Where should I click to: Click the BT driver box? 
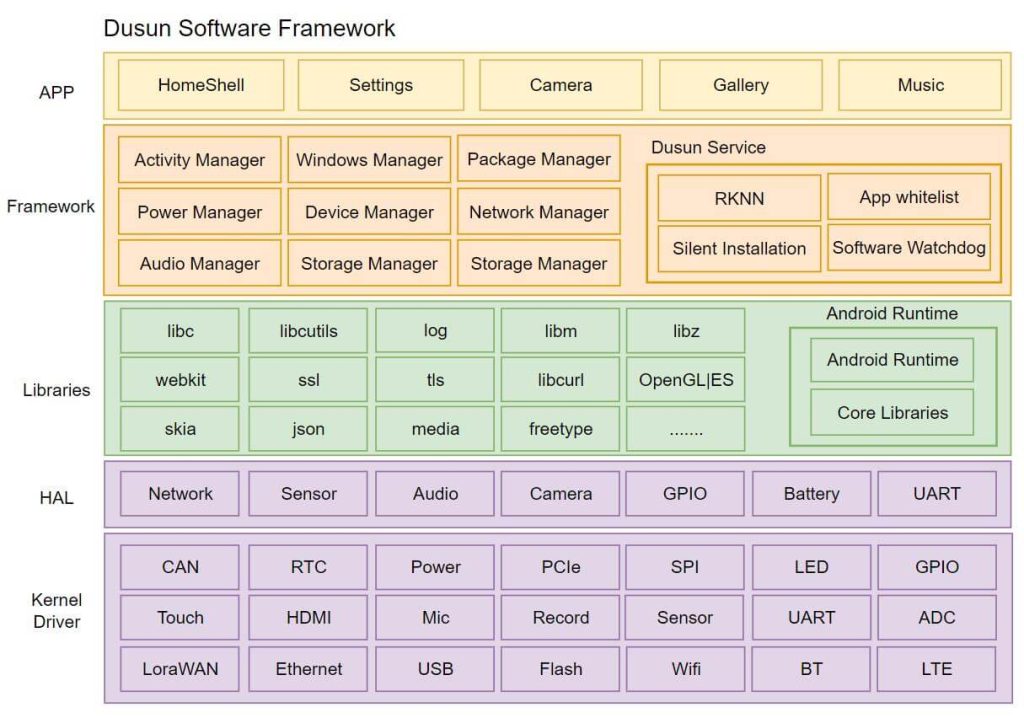coord(811,669)
